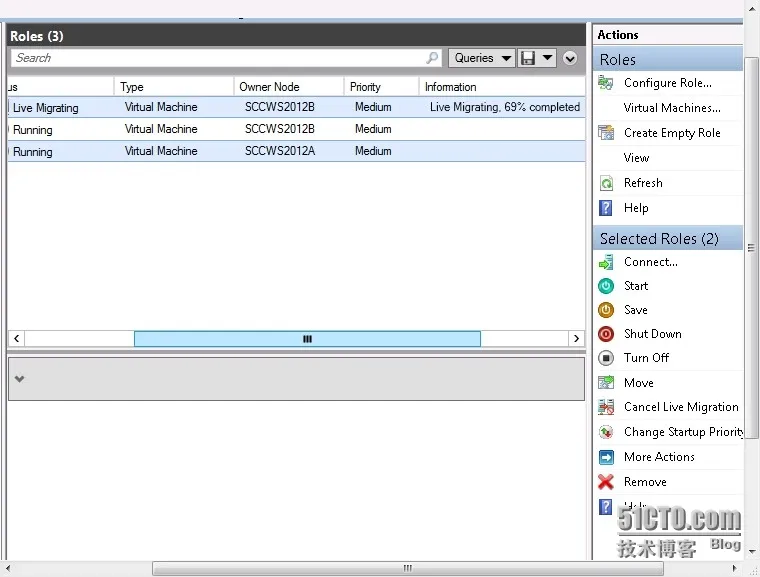Click the green Refresh icon
This screenshot has height=577, width=760.
pyautogui.click(x=606, y=183)
